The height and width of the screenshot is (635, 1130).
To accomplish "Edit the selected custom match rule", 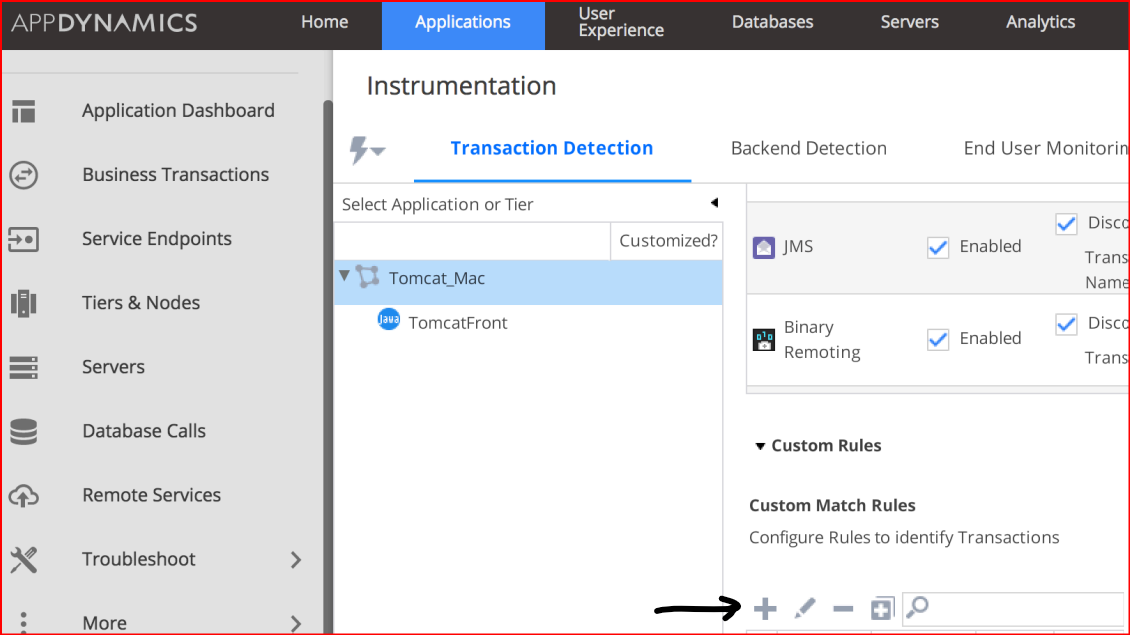I will click(804, 608).
